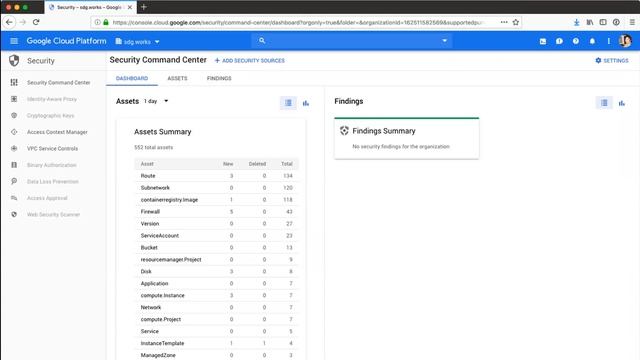Go back in browser history
Viewport: 640px width, 360px height.
coord(9,22)
